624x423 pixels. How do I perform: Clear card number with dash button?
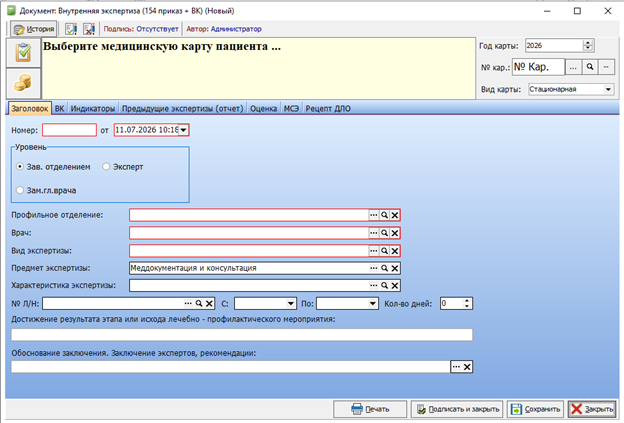coord(606,67)
